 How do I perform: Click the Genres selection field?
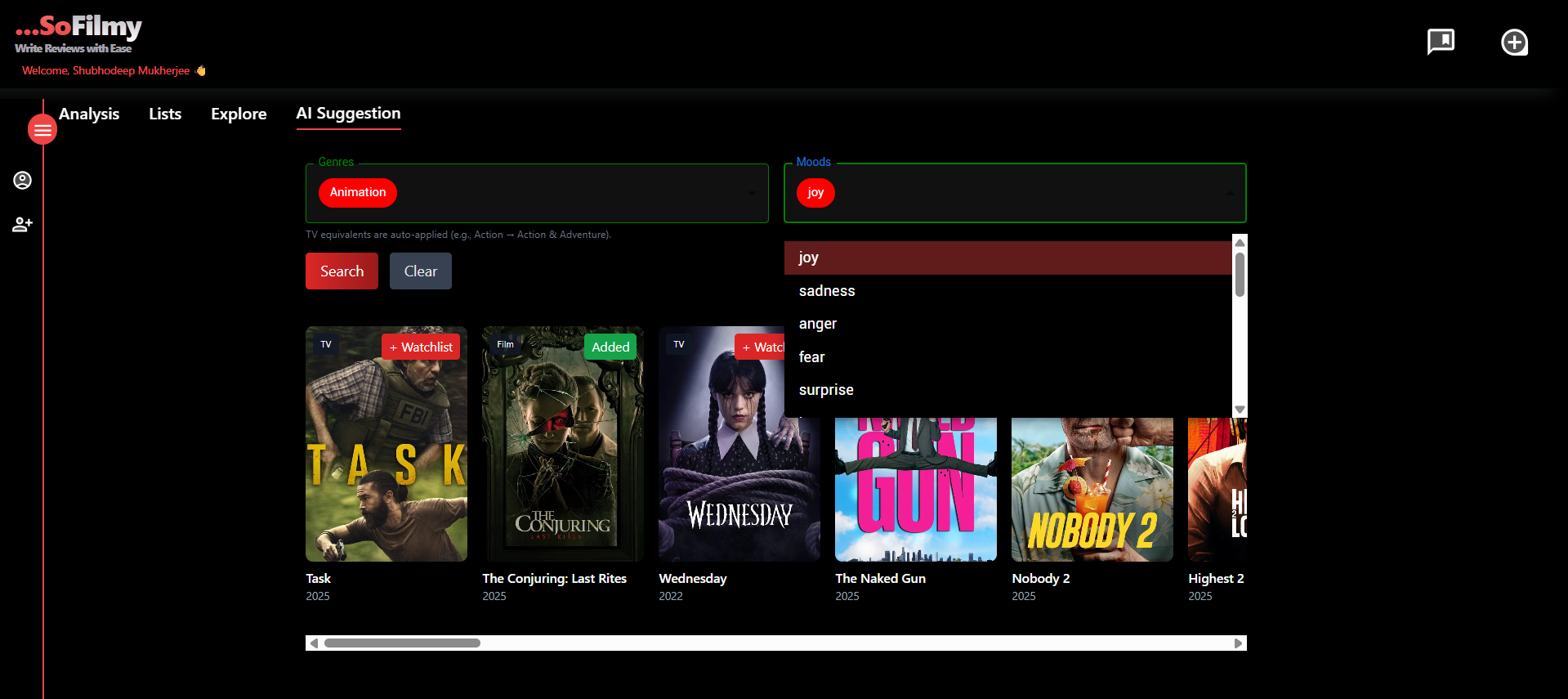tap(537, 193)
